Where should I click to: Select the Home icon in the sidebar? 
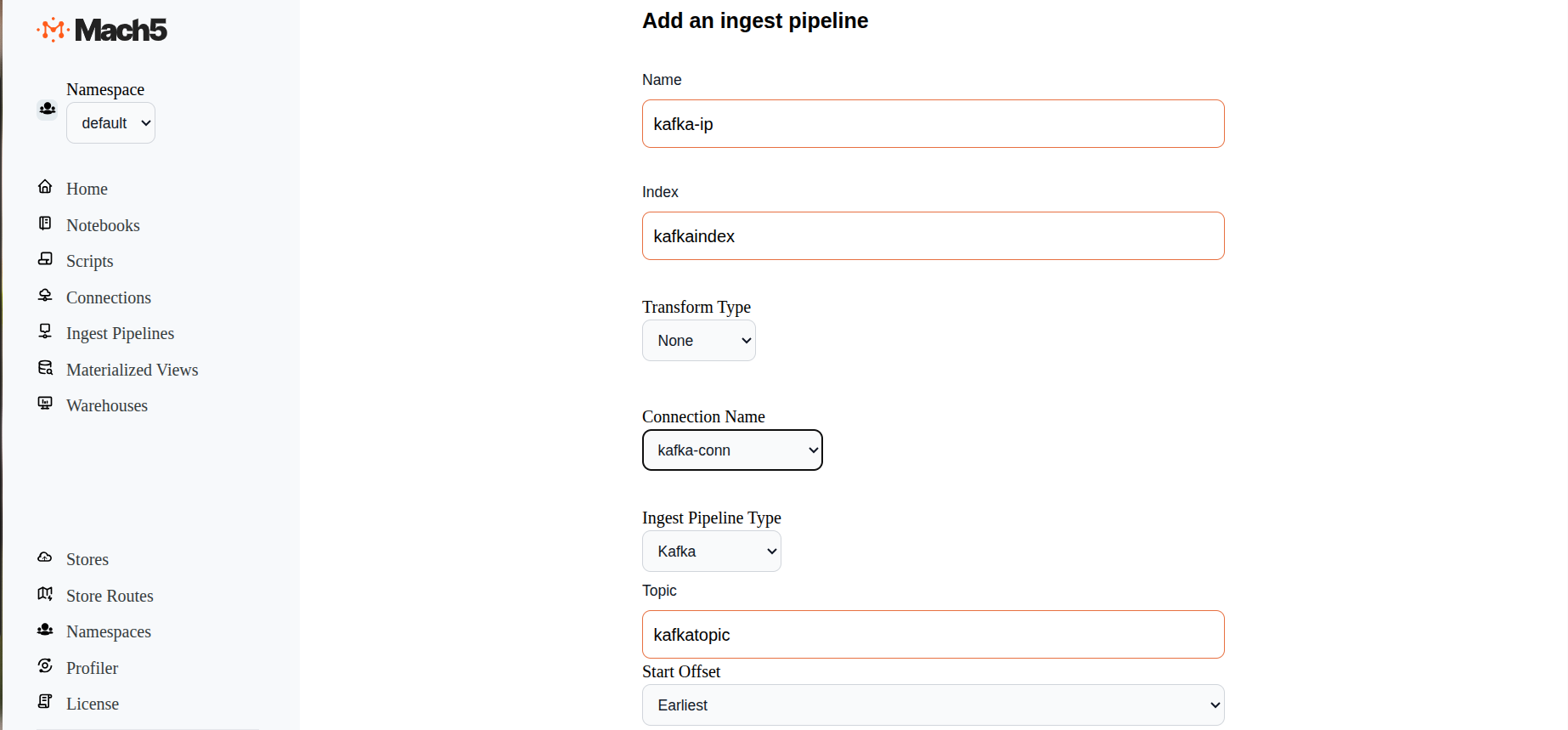click(x=45, y=186)
